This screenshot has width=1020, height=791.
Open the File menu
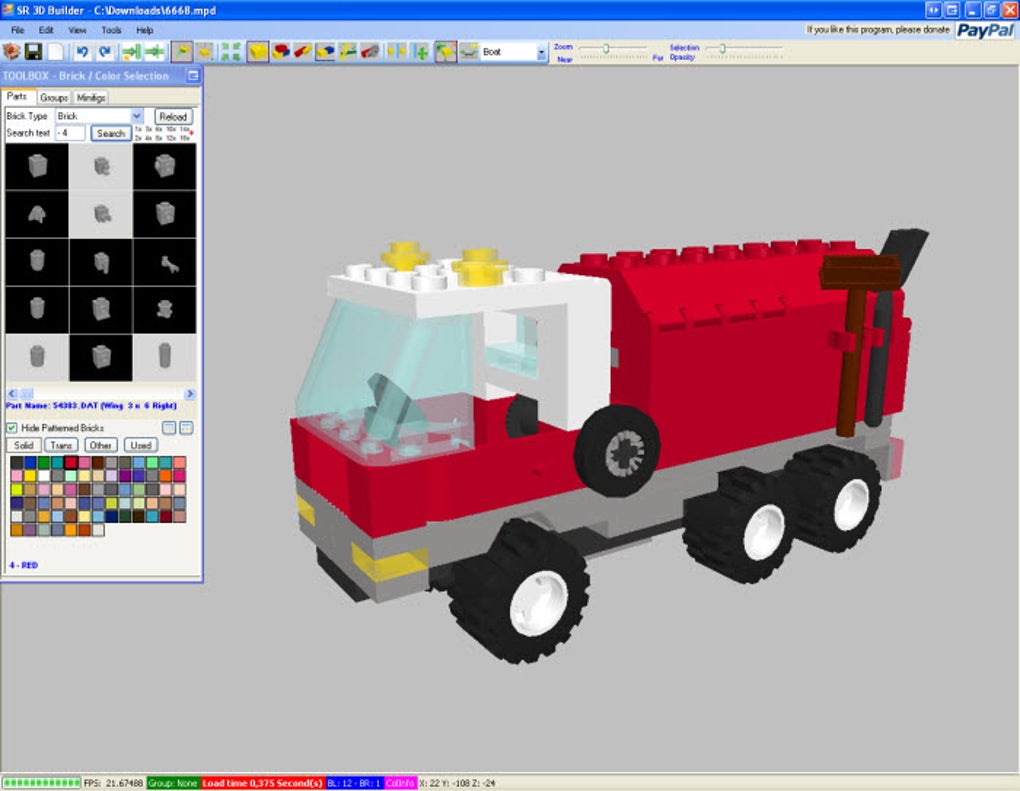[18, 30]
